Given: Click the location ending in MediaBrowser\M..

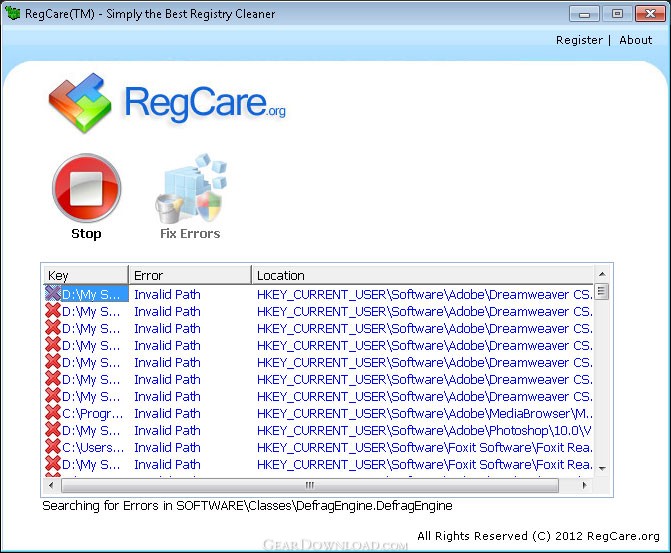Looking at the screenshot, I should (x=425, y=413).
